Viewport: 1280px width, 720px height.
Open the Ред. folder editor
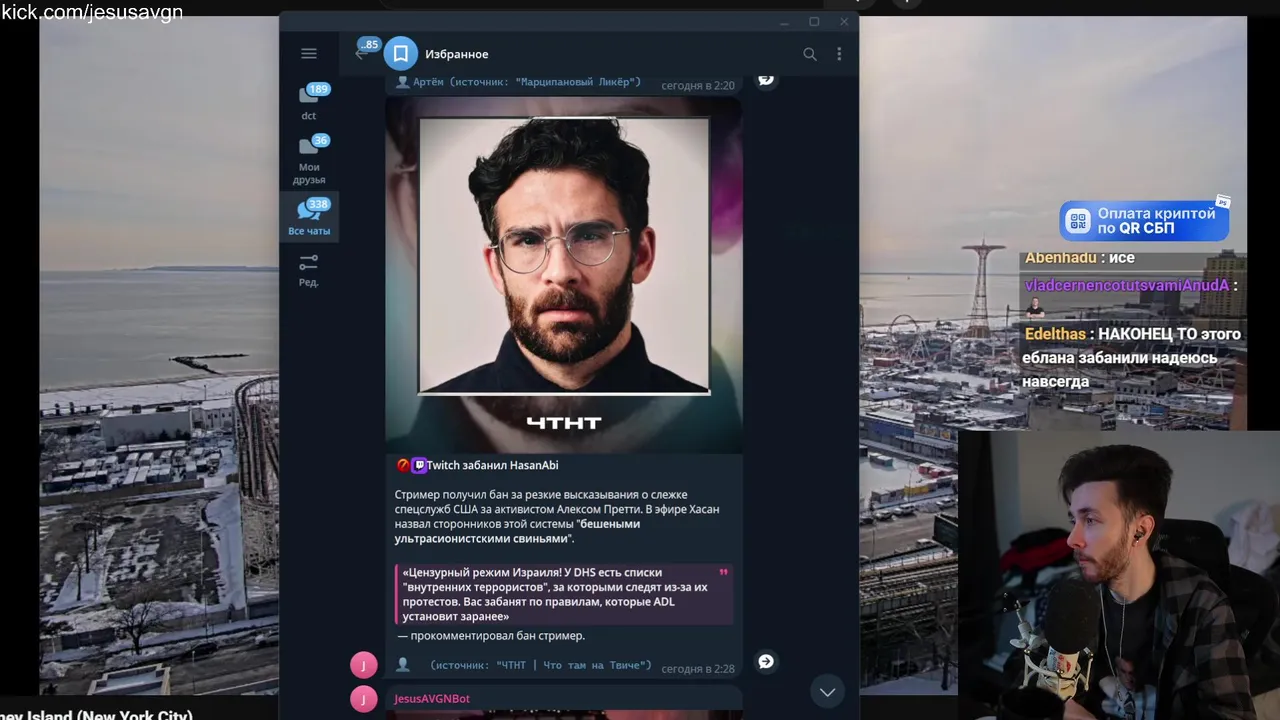[x=309, y=269]
